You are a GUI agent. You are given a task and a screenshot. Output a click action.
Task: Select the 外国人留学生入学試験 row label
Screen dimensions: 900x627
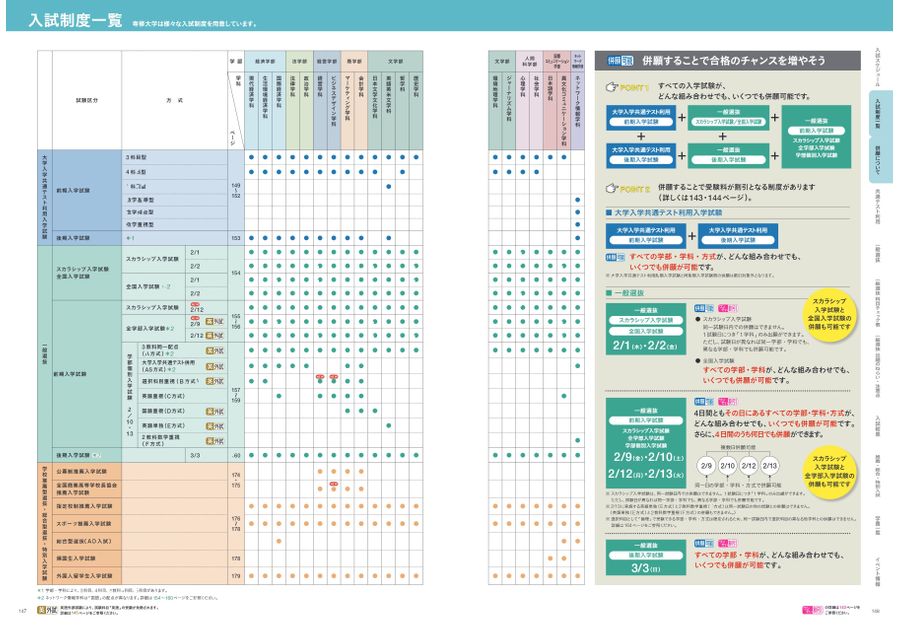click(x=84, y=575)
